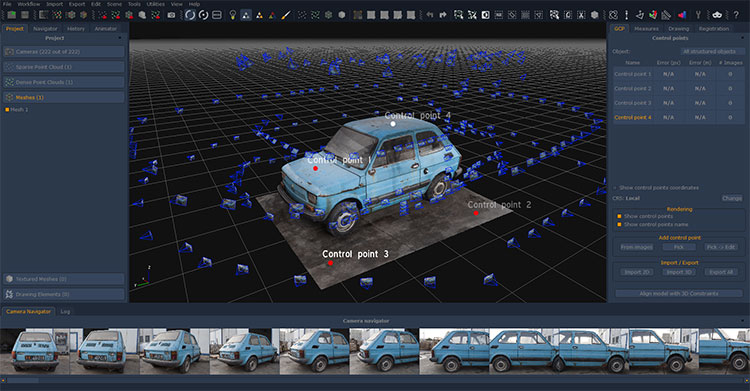Image resolution: width=750 pixels, height=391 pixels.
Task: Click the red-blue chart icon in toolbar
Action: pos(682,15)
